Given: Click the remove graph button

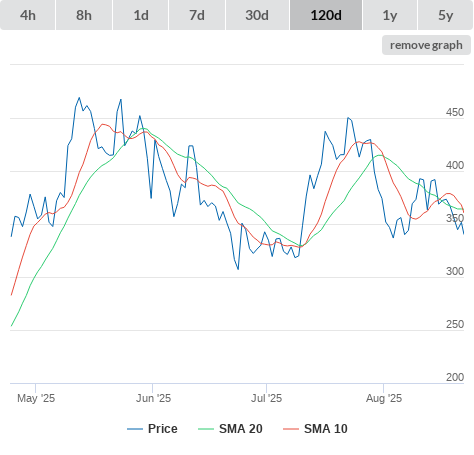Looking at the screenshot, I should pyautogui.click(x=426, y=45).
